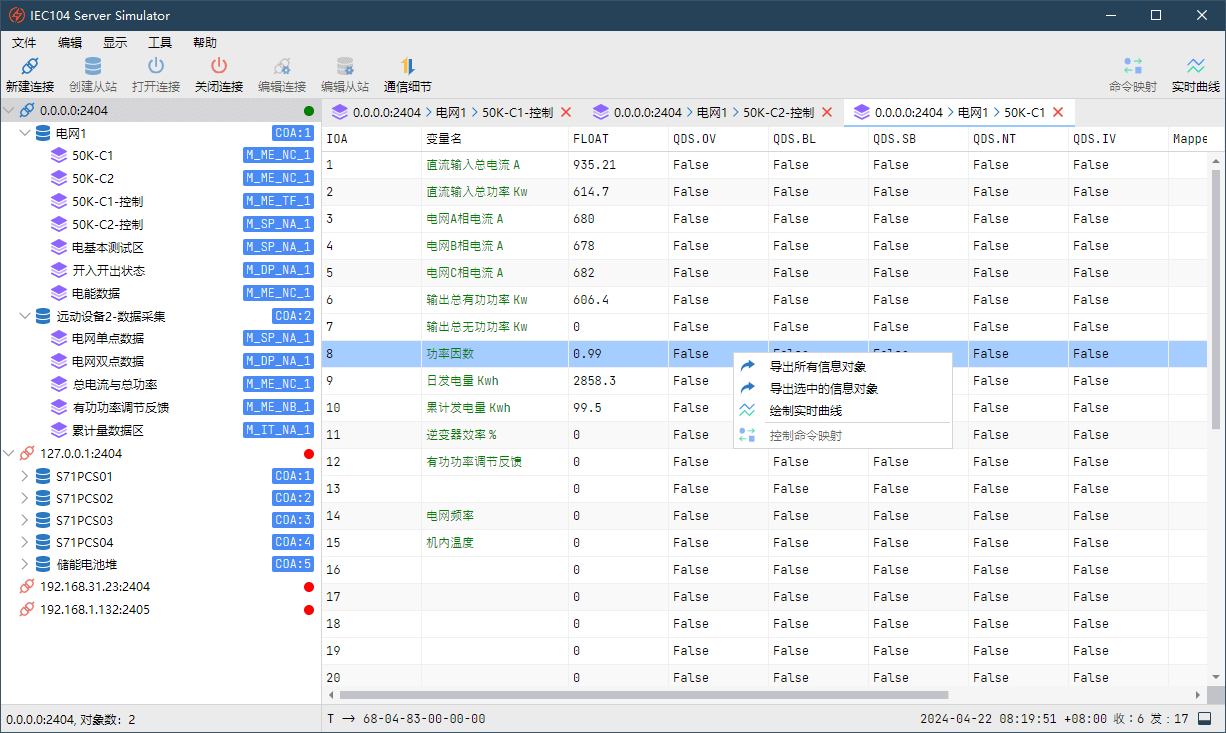Screen dimensions: 1226x733
Task: Open the 实时曲线 real-time curve tool
Action: point(1195,67)
